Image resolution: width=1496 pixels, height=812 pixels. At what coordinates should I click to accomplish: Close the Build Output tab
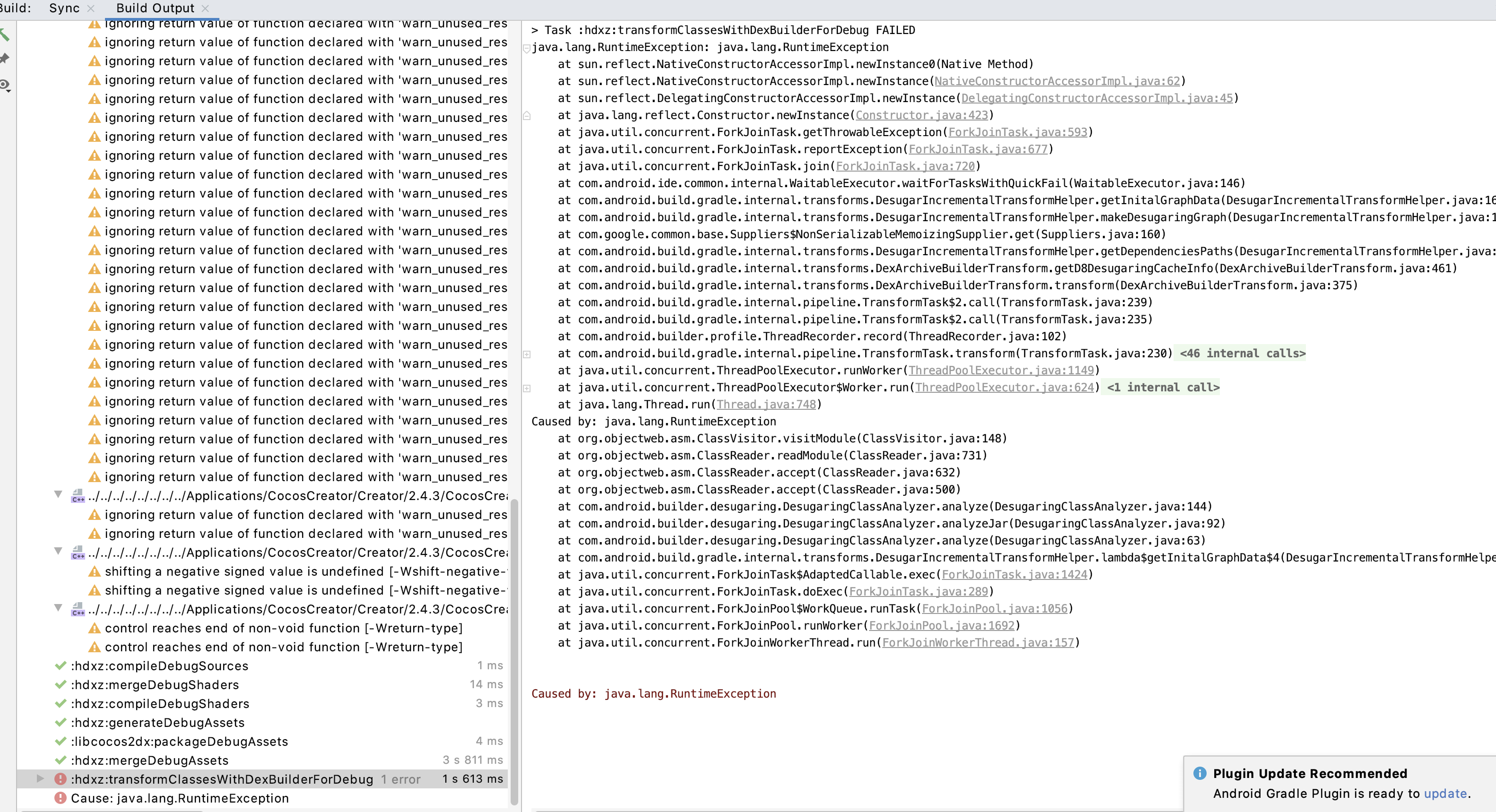pyautogui.click(x=205, y=8)
